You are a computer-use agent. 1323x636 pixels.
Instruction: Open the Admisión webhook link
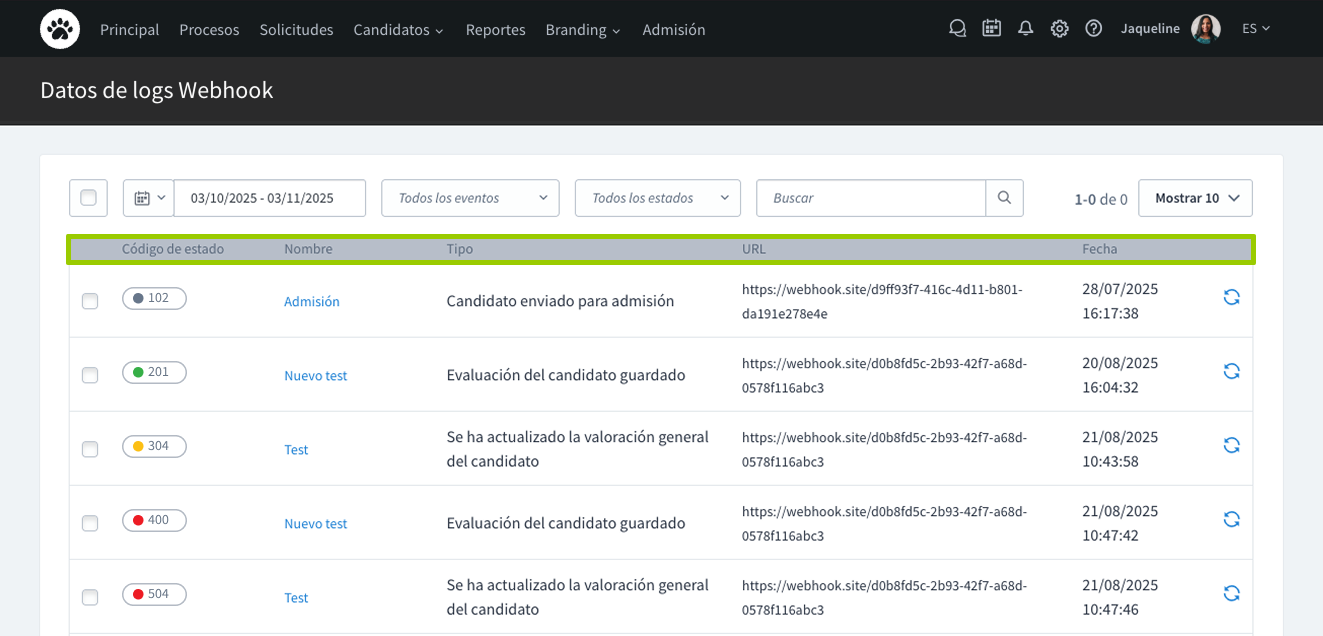pos(312,301)
